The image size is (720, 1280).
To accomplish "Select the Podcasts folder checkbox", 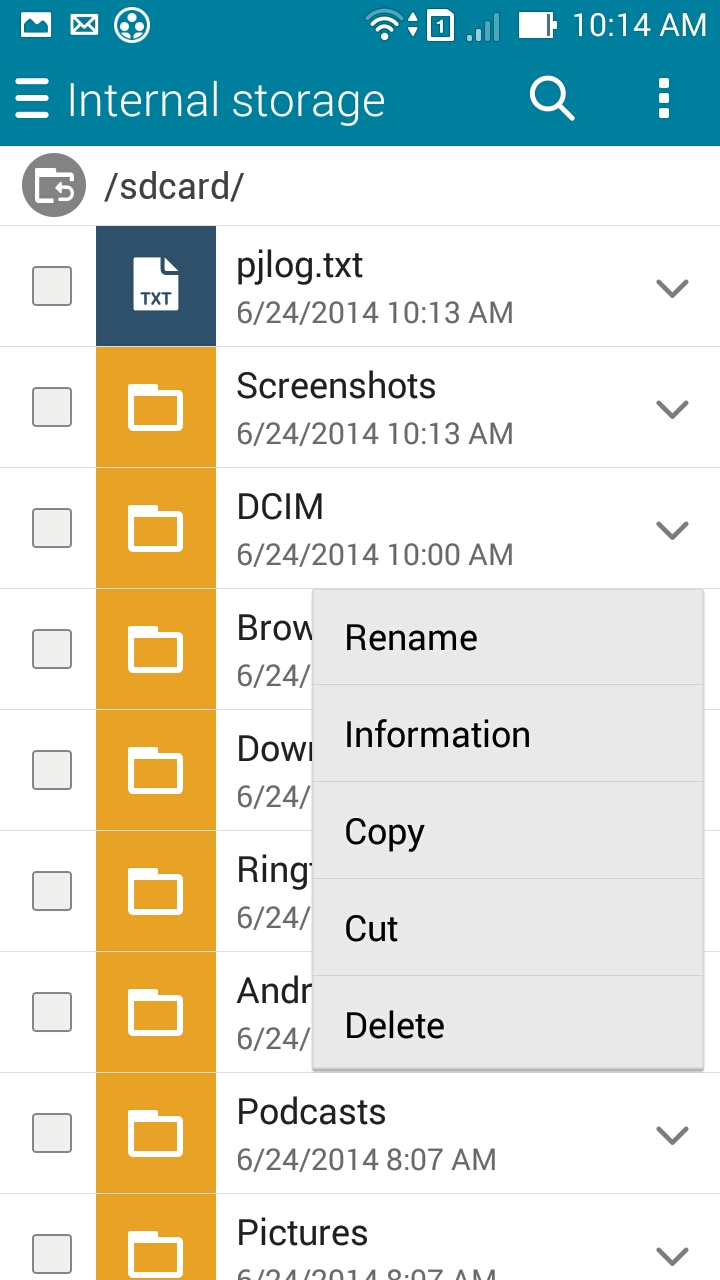I will pyautogui.click(x=52, y=1133).
